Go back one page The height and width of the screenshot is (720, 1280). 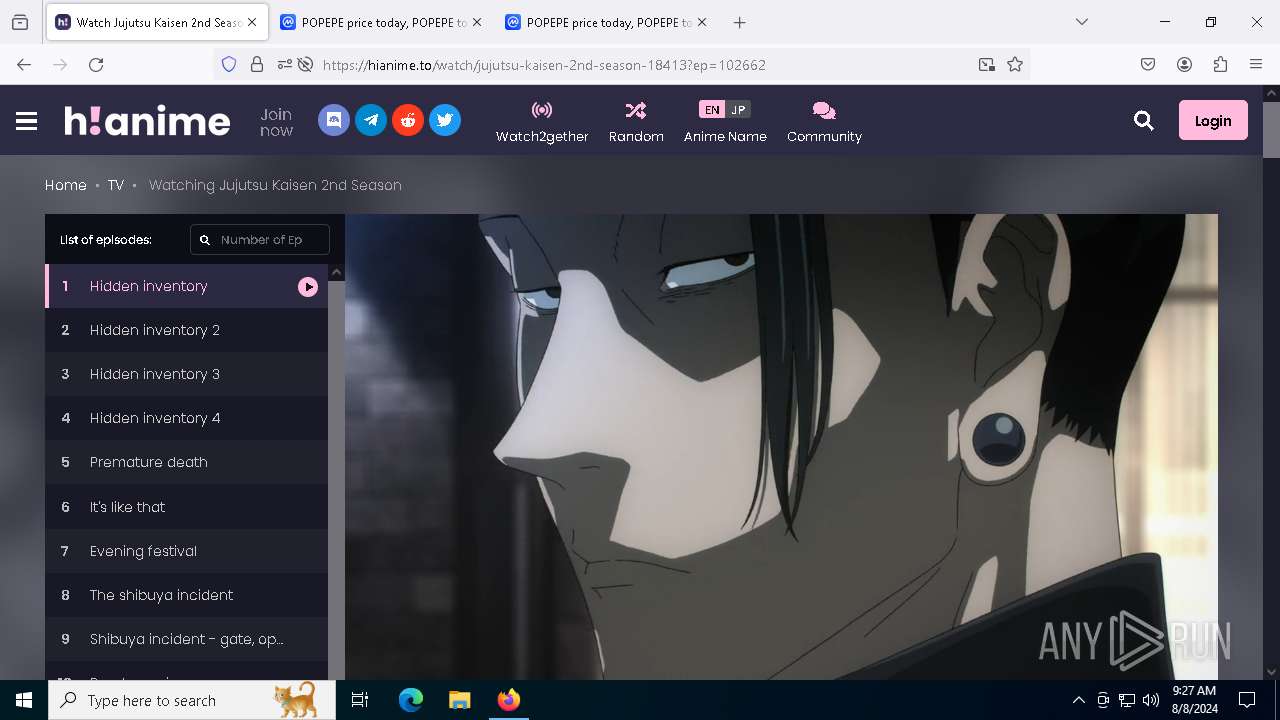tap(24, 64)
